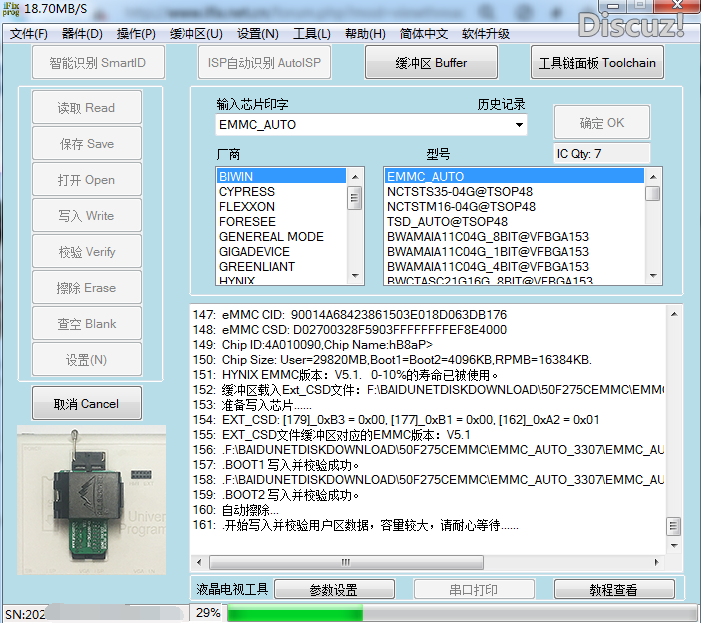This screenshot has width=701, height=623.
Task: Open the 缓冲区(U) menu
Action: pyautogui.click(x=196, y=34)
